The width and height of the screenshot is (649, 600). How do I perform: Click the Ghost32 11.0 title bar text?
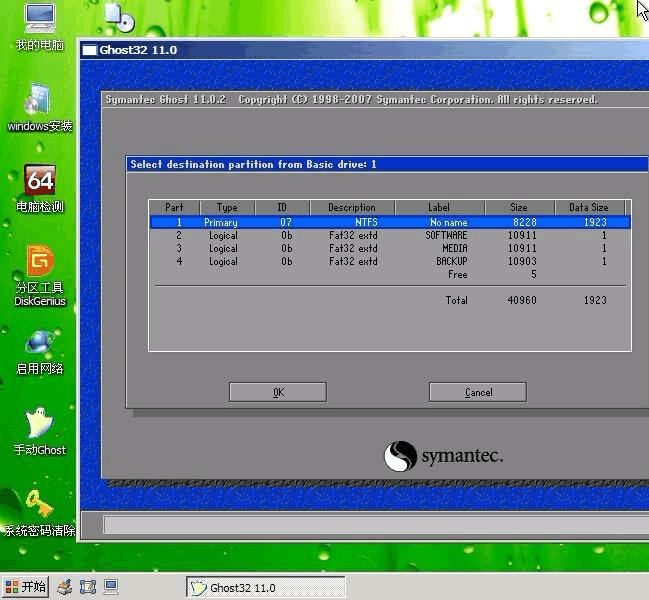coord(138,50)
